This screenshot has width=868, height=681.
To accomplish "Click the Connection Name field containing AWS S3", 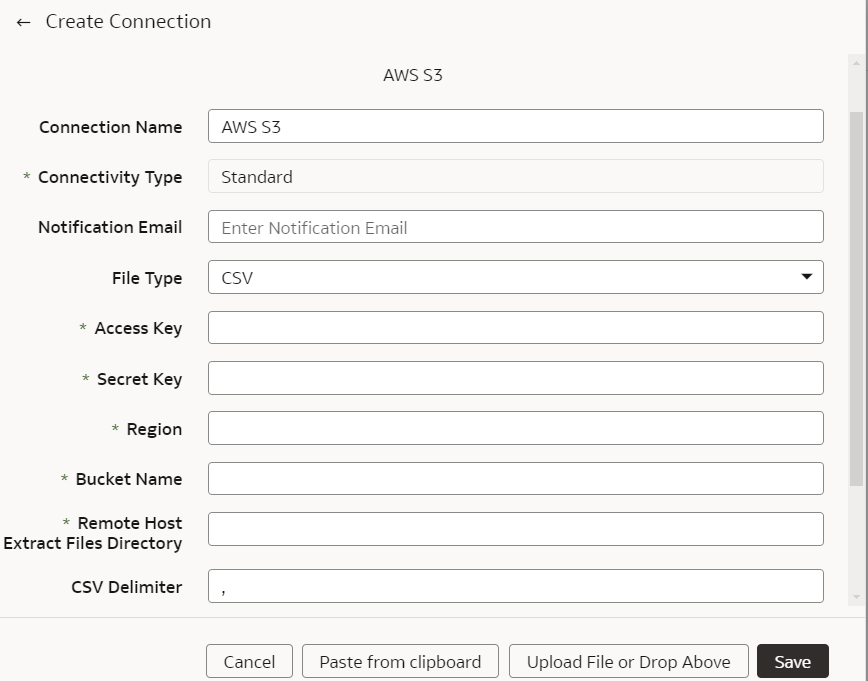I will coord(515,126).
